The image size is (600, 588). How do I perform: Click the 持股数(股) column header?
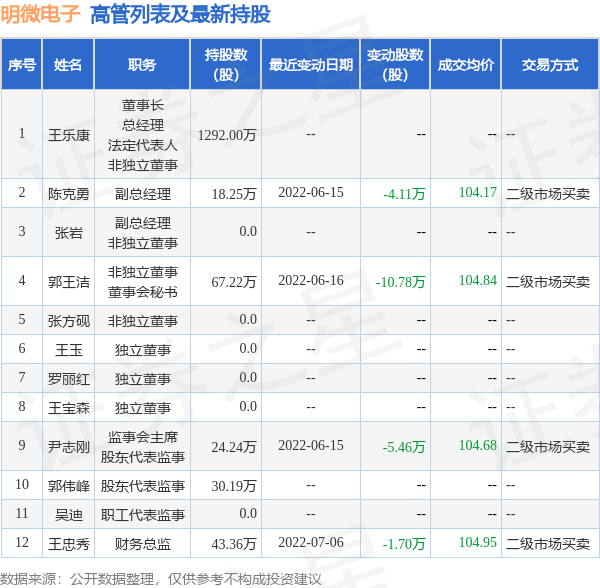coord(226,65)
